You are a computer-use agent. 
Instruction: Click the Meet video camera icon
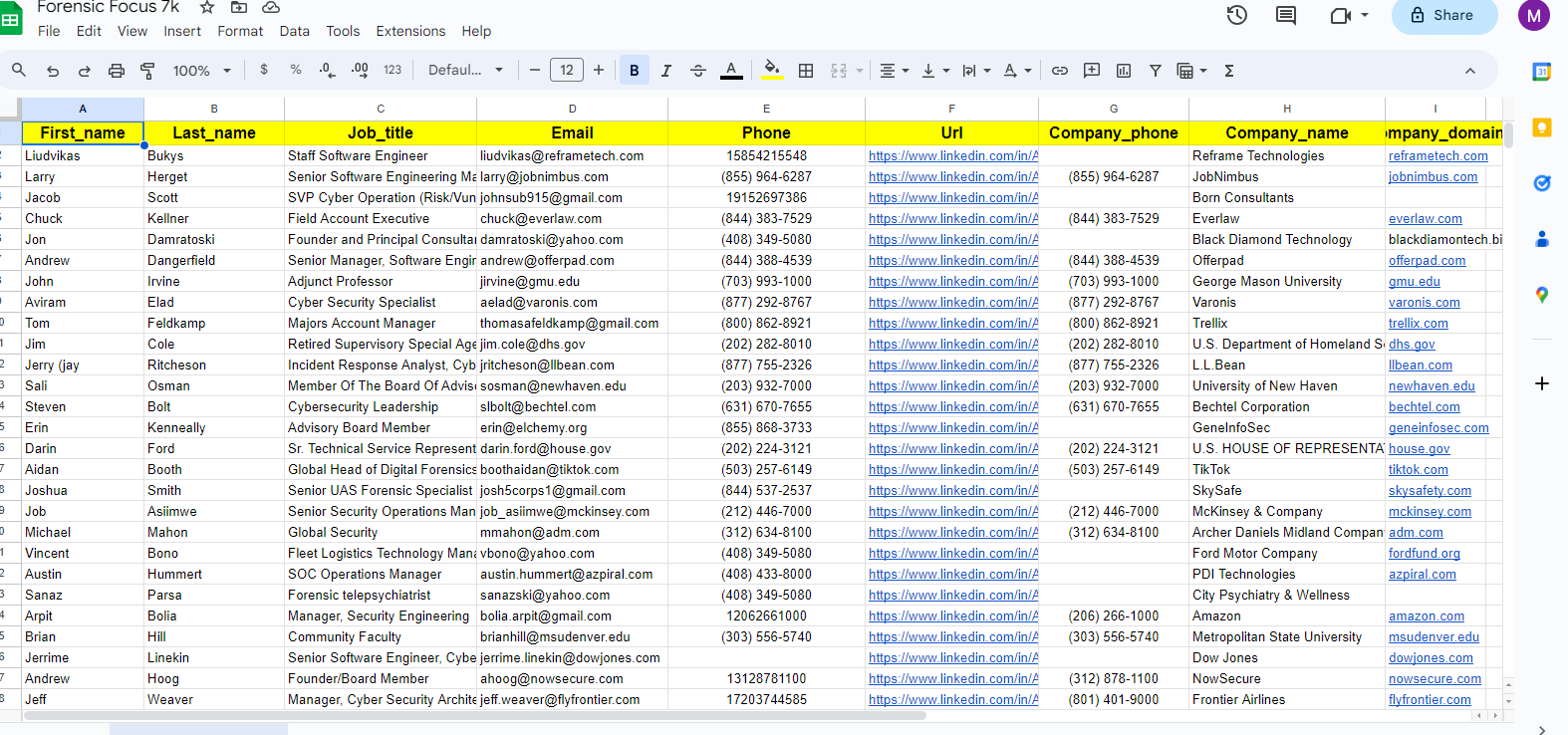1341,15
